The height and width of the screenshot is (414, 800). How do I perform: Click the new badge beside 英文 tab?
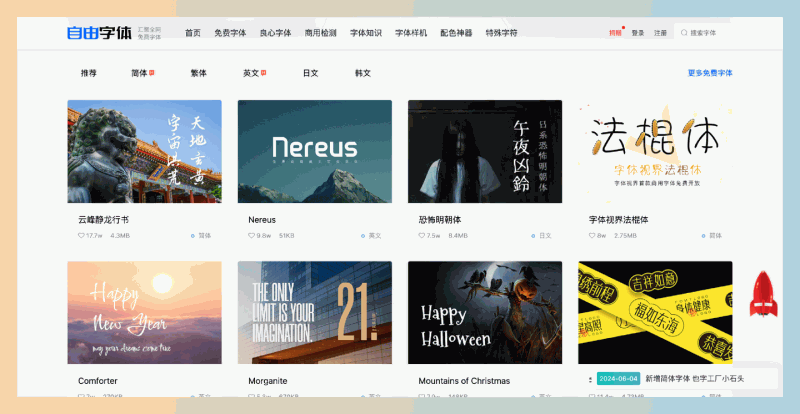263,73
